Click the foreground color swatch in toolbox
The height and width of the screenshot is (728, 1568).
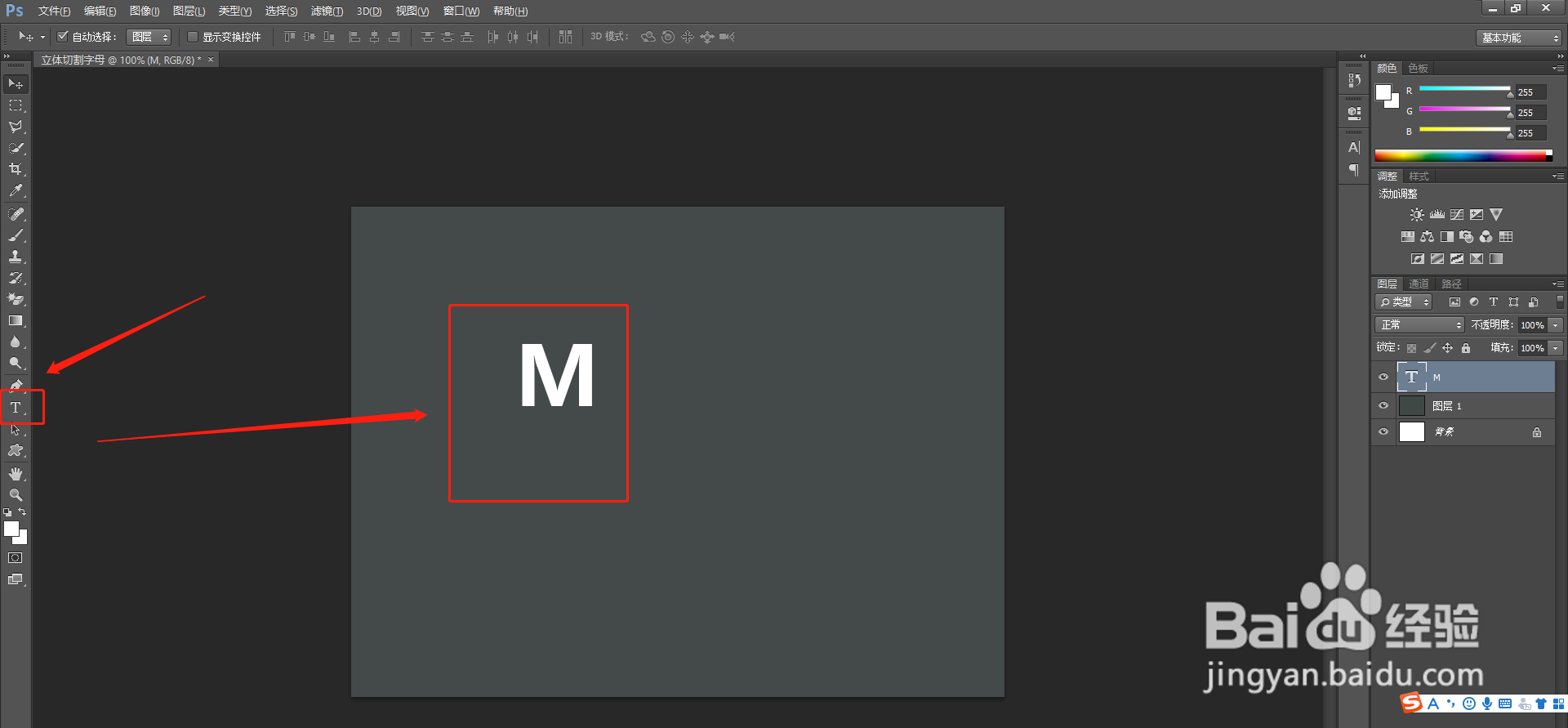pyautogui.click(x=11, y=529)
